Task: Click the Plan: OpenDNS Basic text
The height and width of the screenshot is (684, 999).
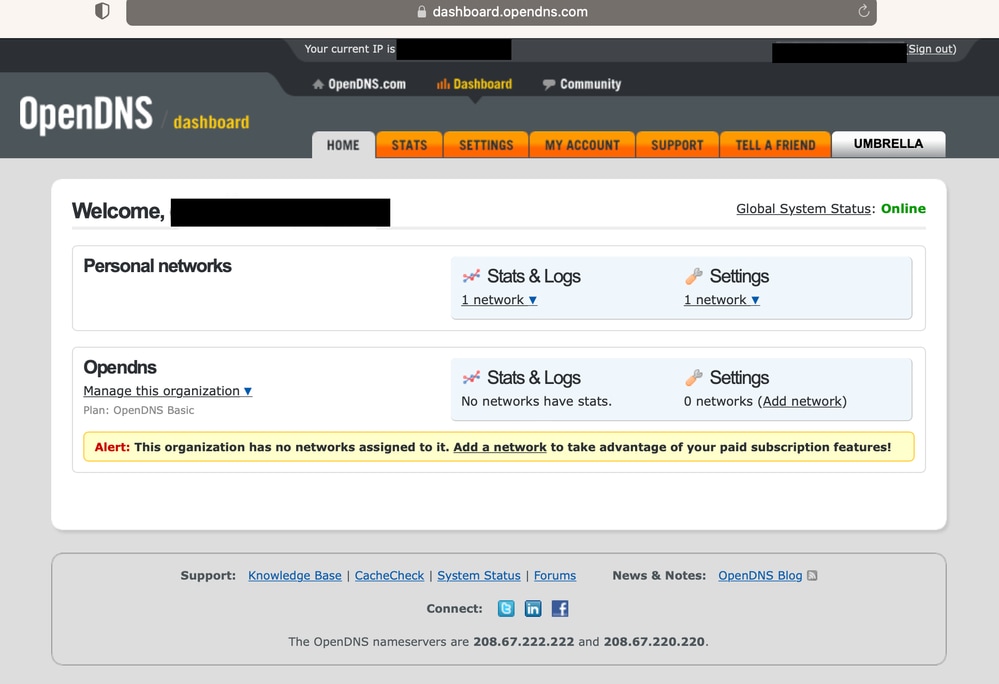Action: click(x=139, y=410)
